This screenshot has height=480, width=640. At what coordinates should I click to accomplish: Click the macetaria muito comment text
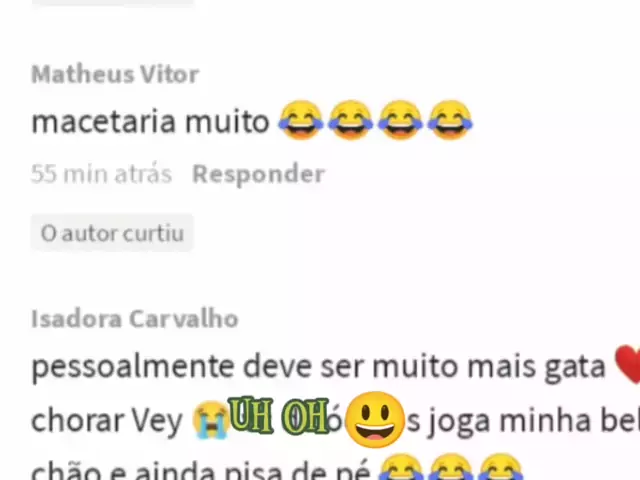[x=150, y=122]
